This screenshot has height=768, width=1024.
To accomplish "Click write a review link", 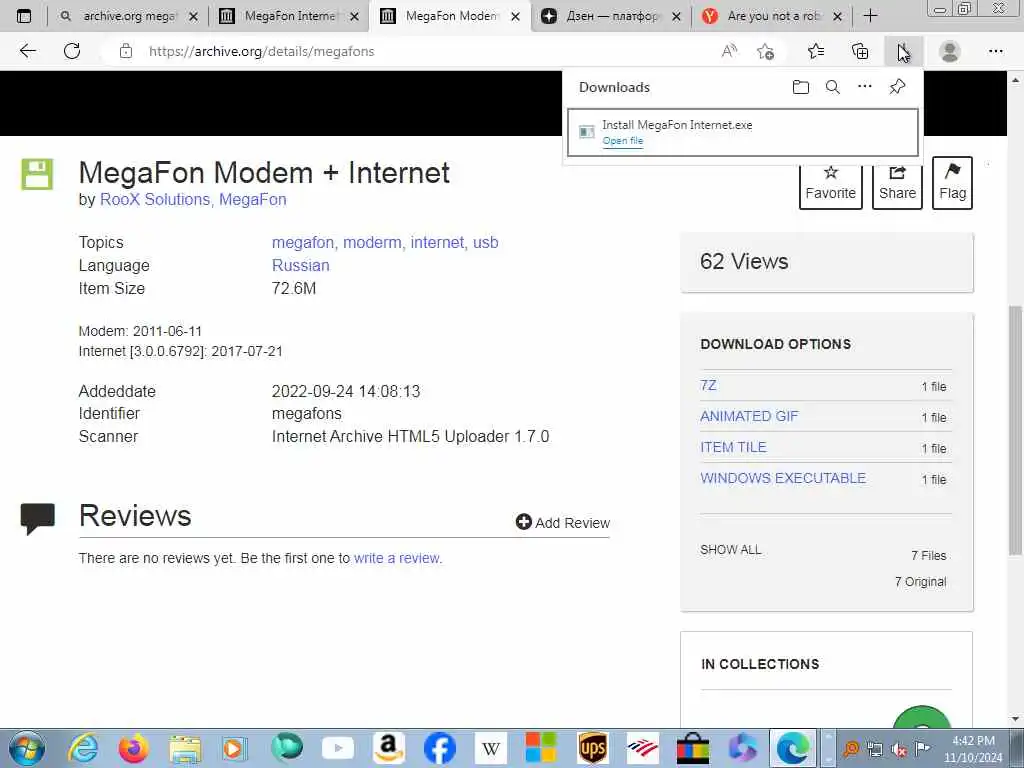I will (x=398, y=558).
